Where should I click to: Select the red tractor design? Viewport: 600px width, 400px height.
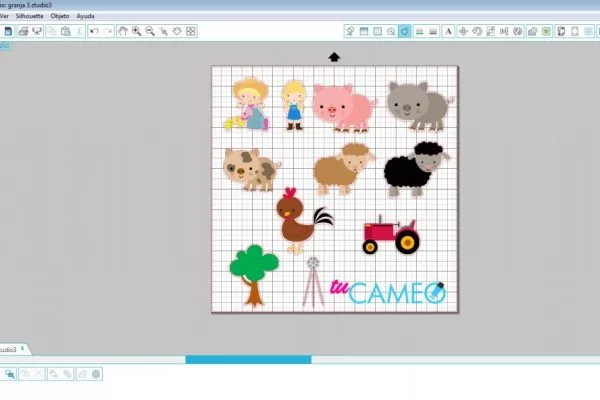coord(391,235)
